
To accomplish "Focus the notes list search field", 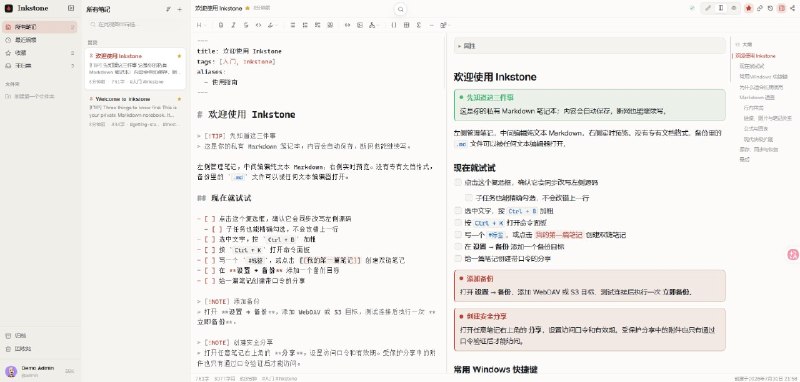I will 135,24.
